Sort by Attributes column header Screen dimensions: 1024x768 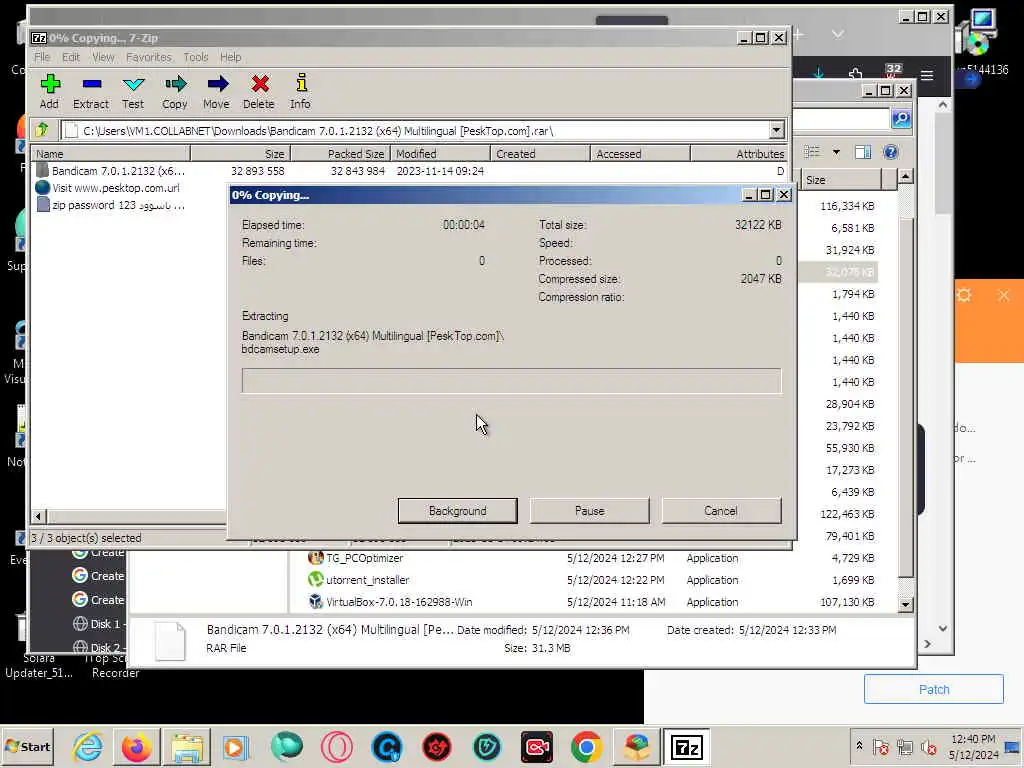(739, 154)
